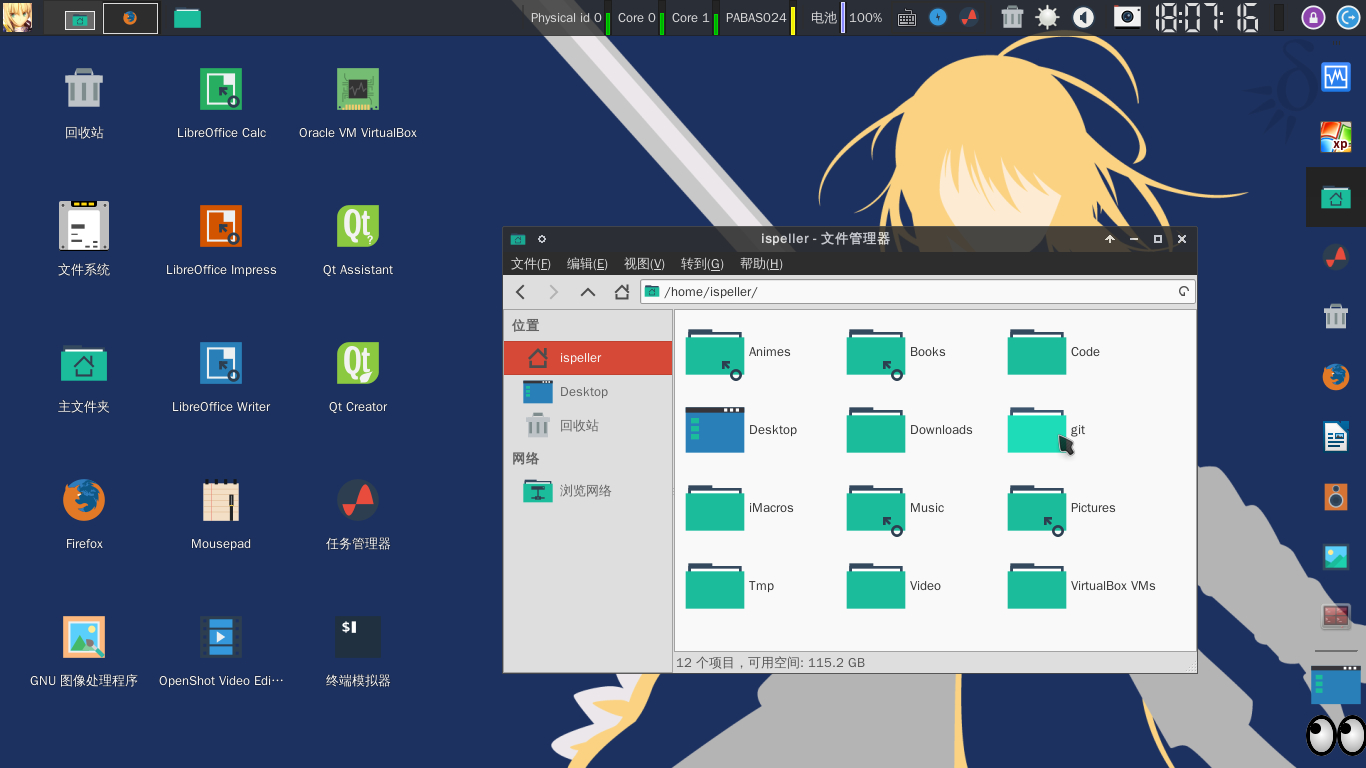The height and width of the screenshot is (768, 1366).
Task: Select the iMacros folder
Action: [739, 508]
